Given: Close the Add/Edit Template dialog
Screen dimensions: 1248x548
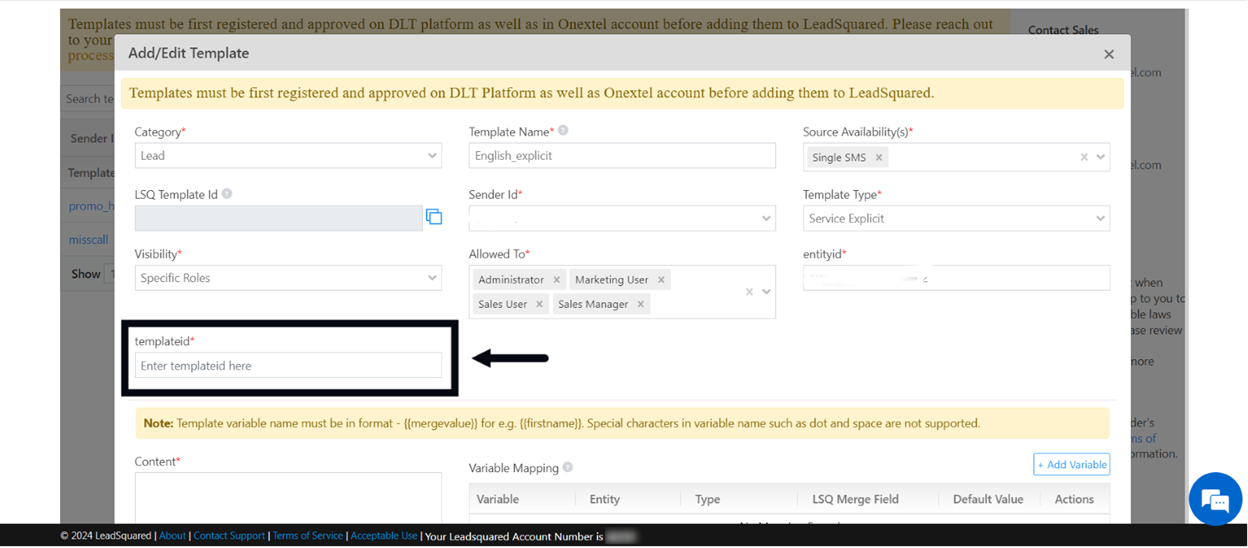Looking at the screenshot, I should pos(1108,54).
